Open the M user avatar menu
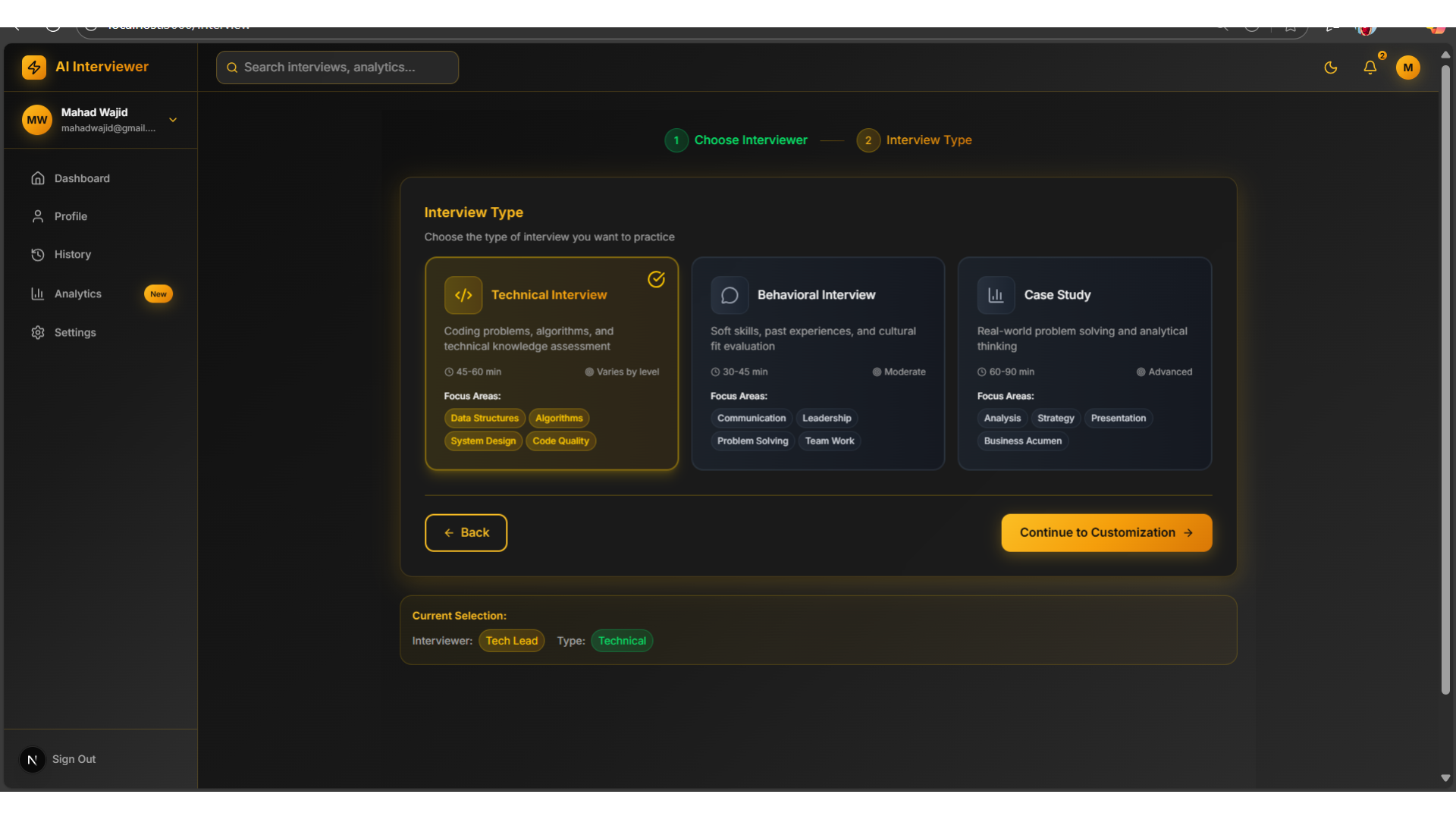 point(1407,67)
